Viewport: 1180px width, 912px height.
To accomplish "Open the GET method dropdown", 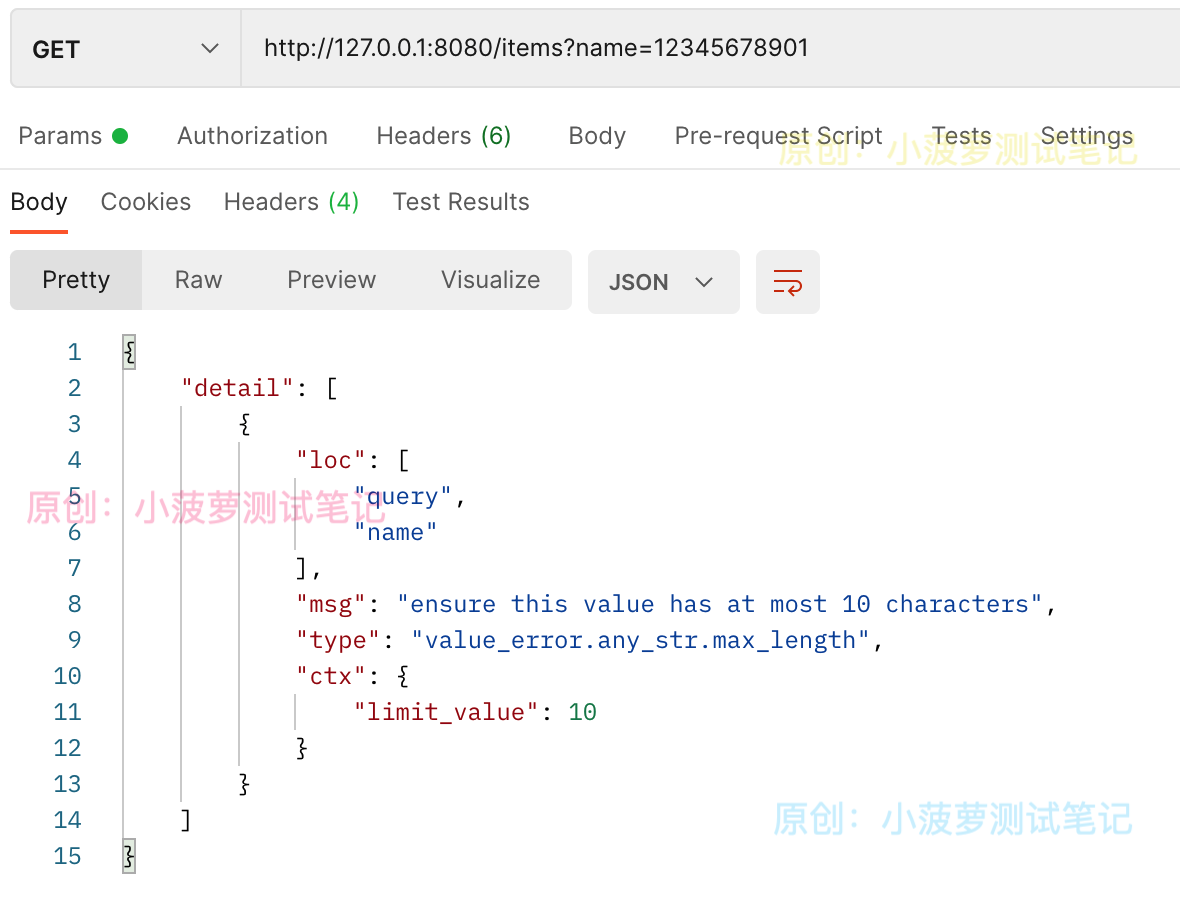I will pos(126,49).
